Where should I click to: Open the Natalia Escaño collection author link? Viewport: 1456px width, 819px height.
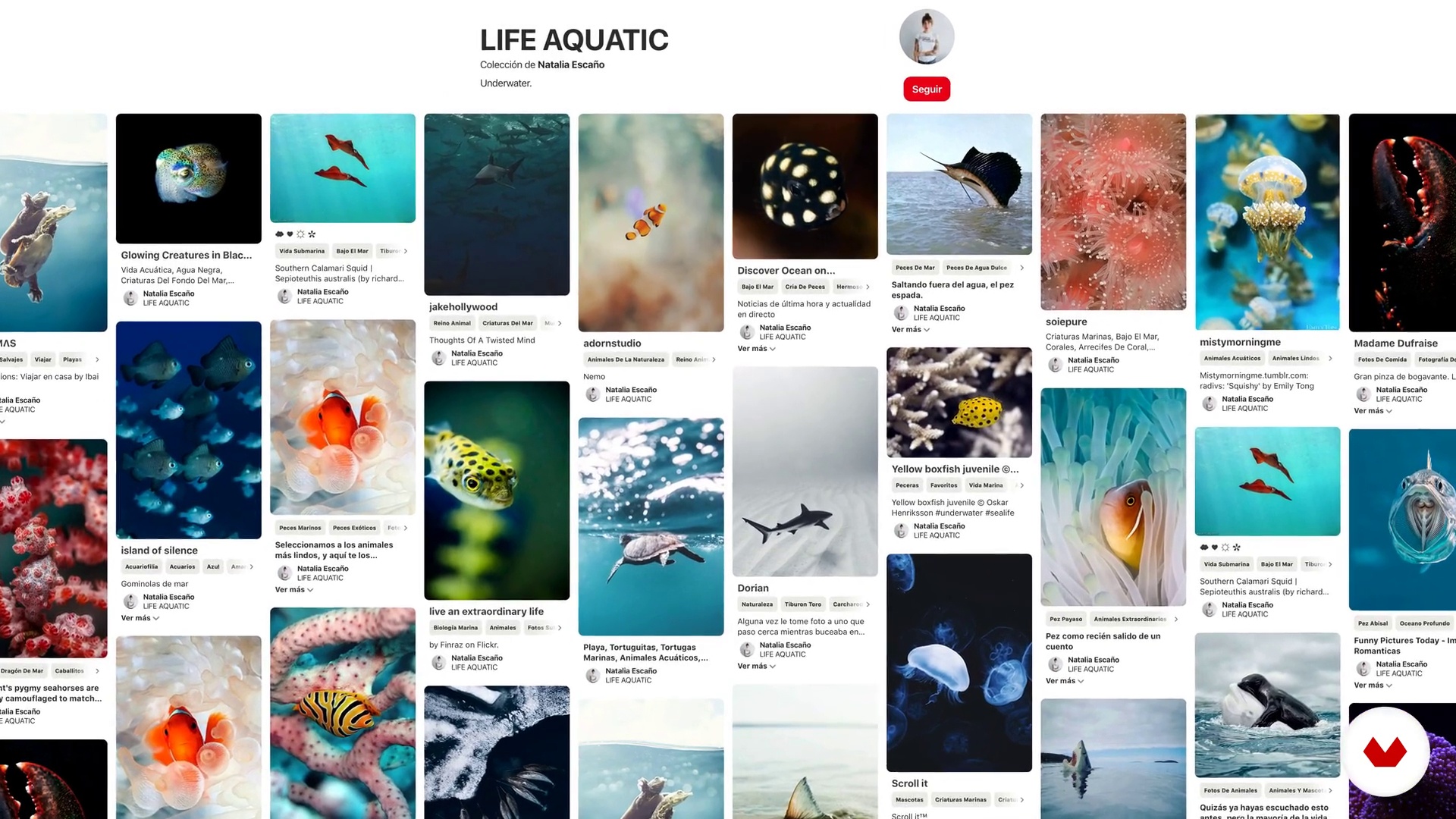click(x=571, y=64)
